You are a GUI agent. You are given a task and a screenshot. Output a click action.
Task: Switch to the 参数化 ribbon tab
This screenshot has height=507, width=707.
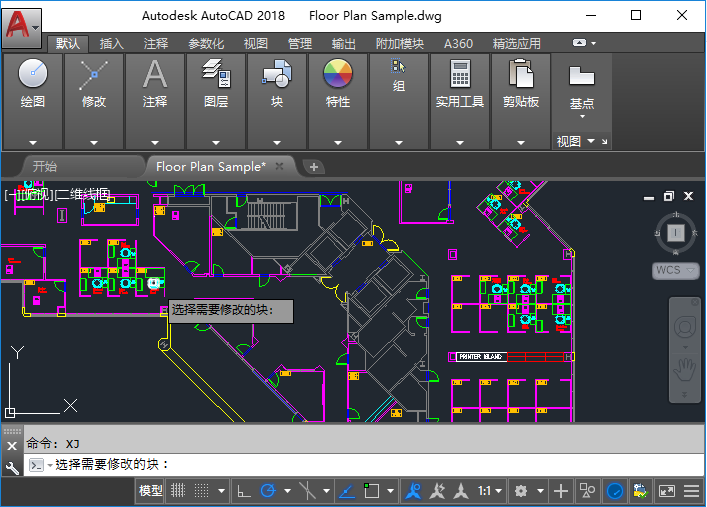point(206,44)
